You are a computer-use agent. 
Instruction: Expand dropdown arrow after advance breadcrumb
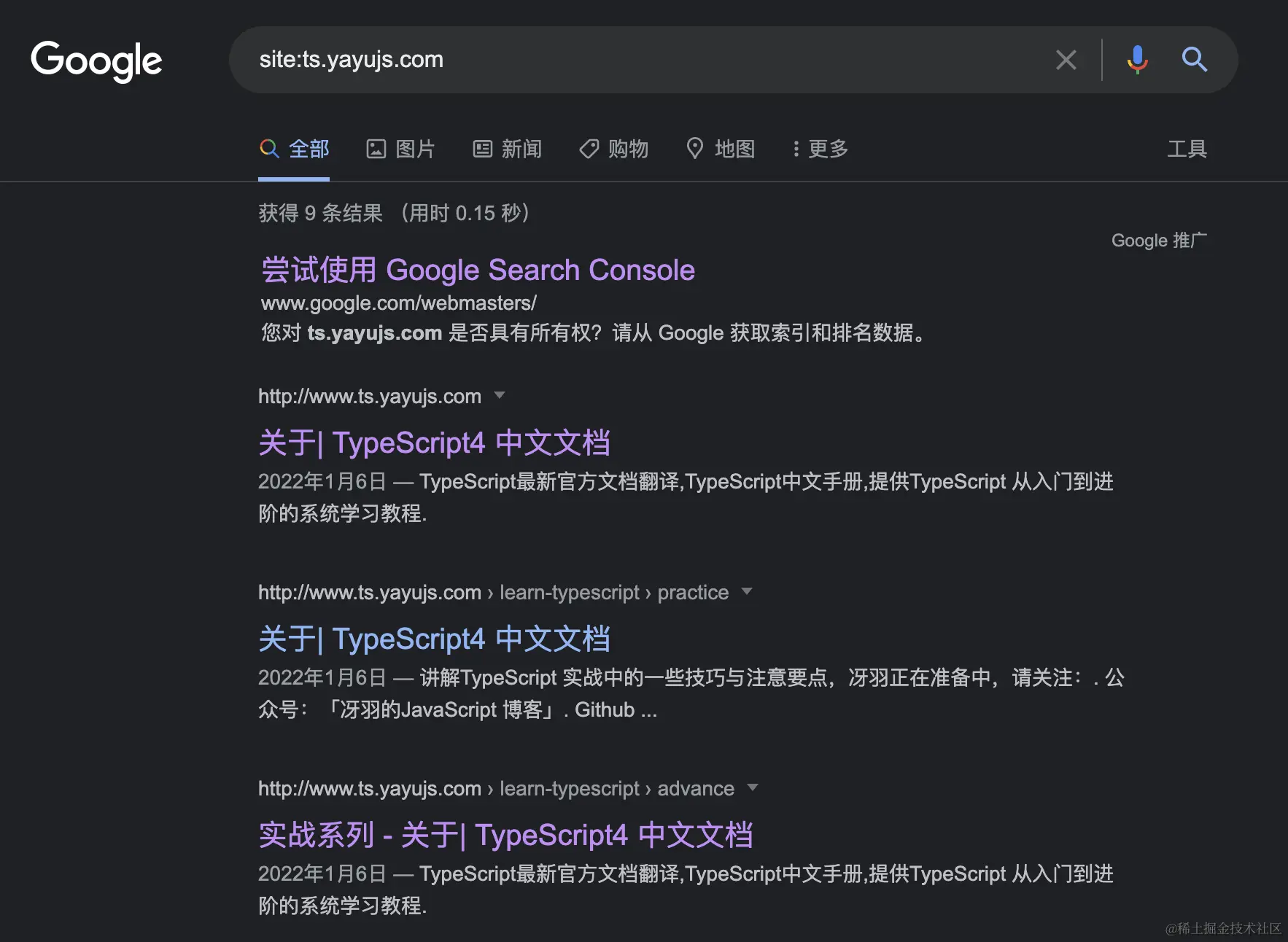[753, 787]
